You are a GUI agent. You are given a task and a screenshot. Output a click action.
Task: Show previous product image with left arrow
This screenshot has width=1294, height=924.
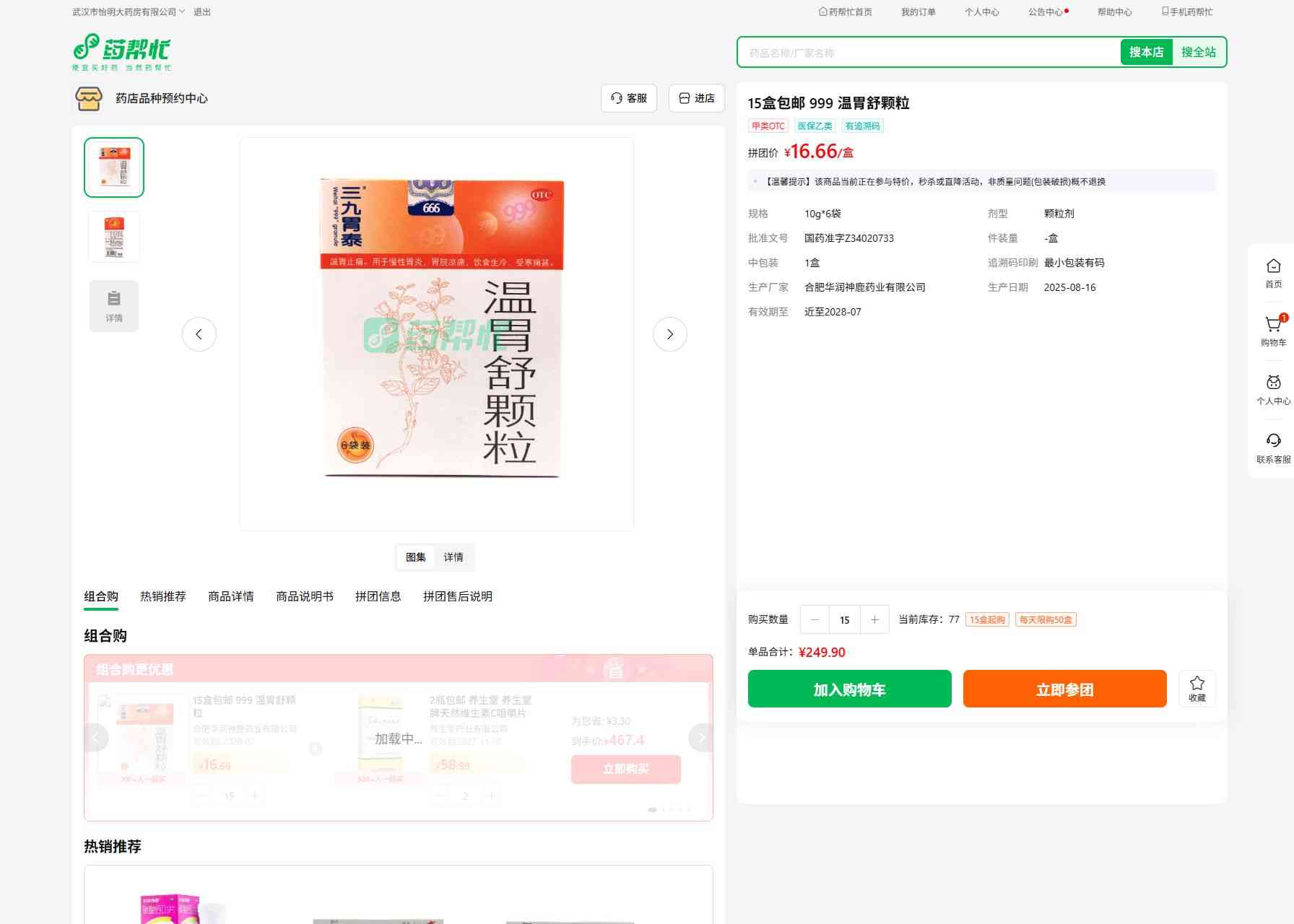[x=199, y=334]
